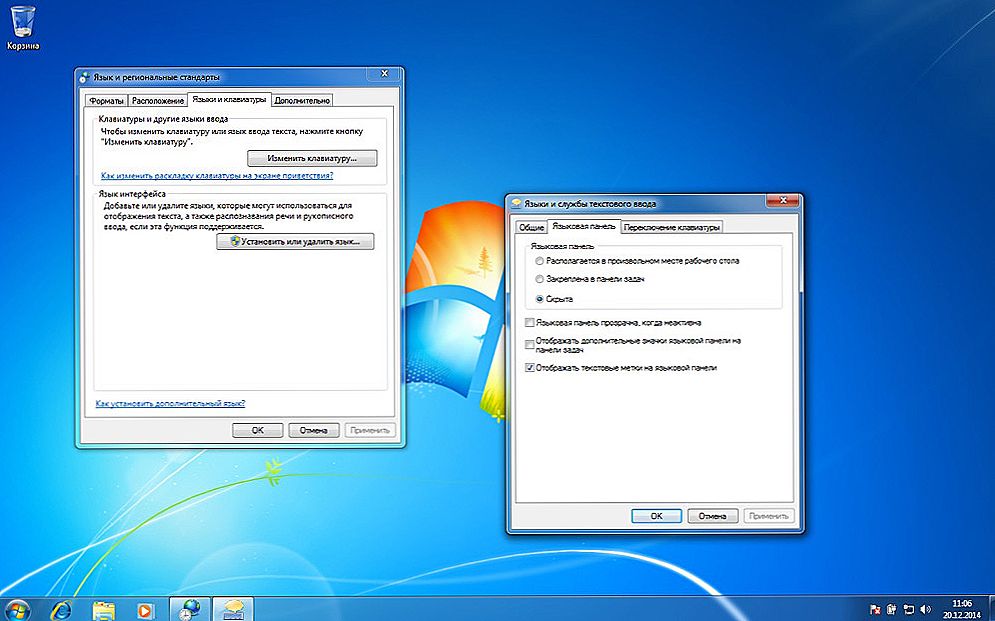Click Применить in the text input services dialog
995x621 pixels.
tap(768, 516)
